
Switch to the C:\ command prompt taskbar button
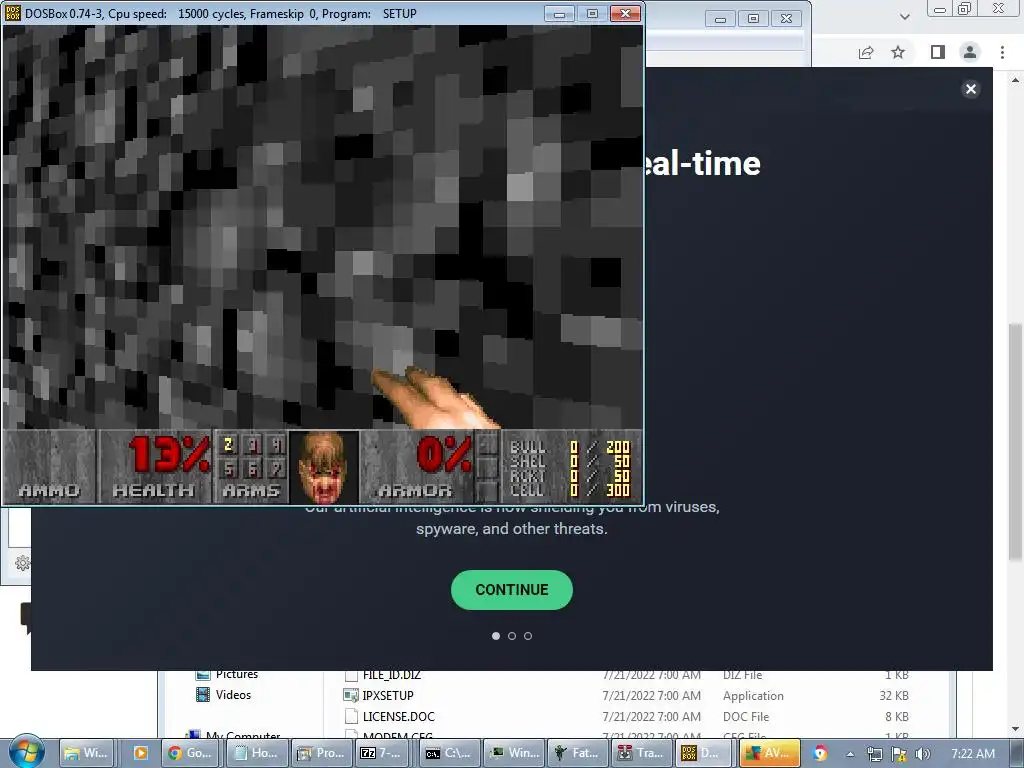click(x=448, y=753)
